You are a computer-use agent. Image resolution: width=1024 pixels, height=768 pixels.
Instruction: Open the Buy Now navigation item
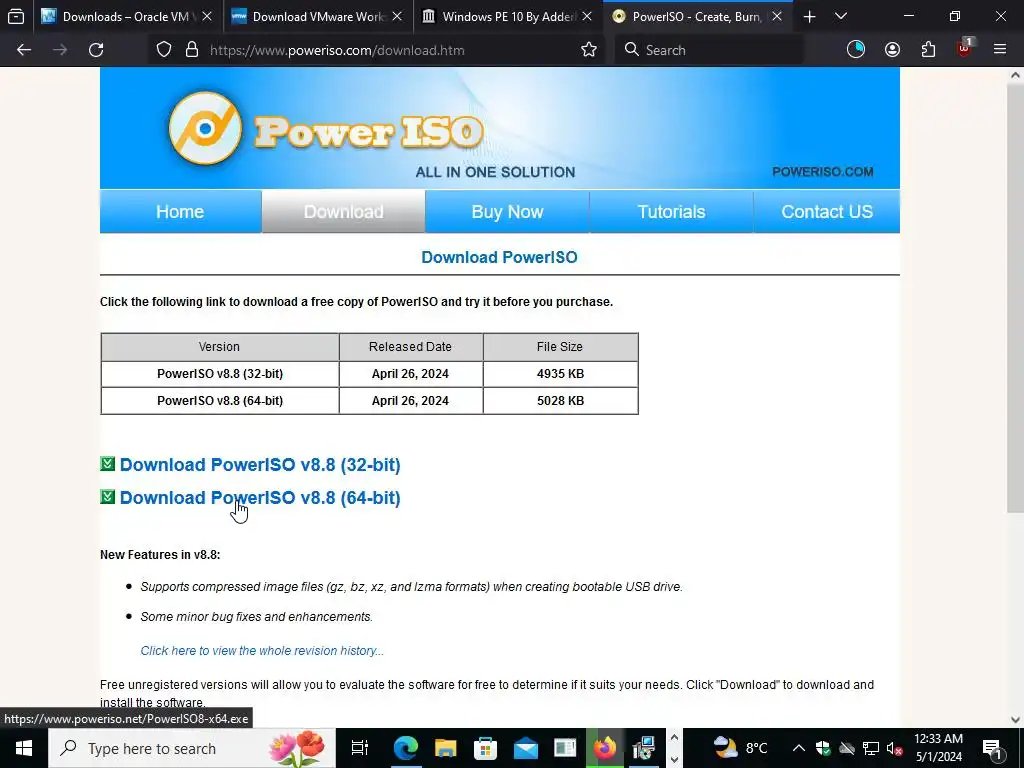[507, 212]
